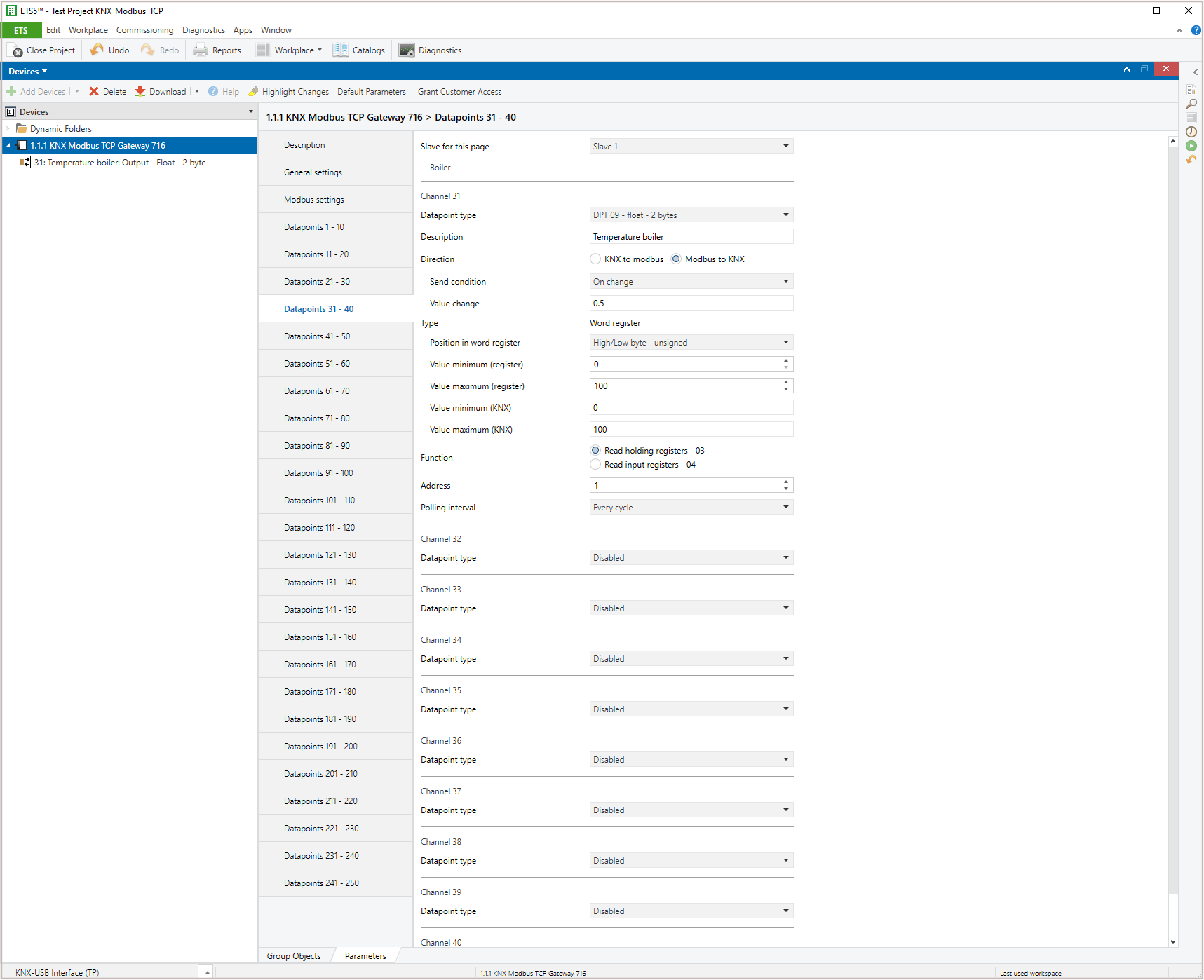This screenshot has height=980, width=1204.
Task: Choose the Modbus to KNX radio option
Action: point(676,259)
